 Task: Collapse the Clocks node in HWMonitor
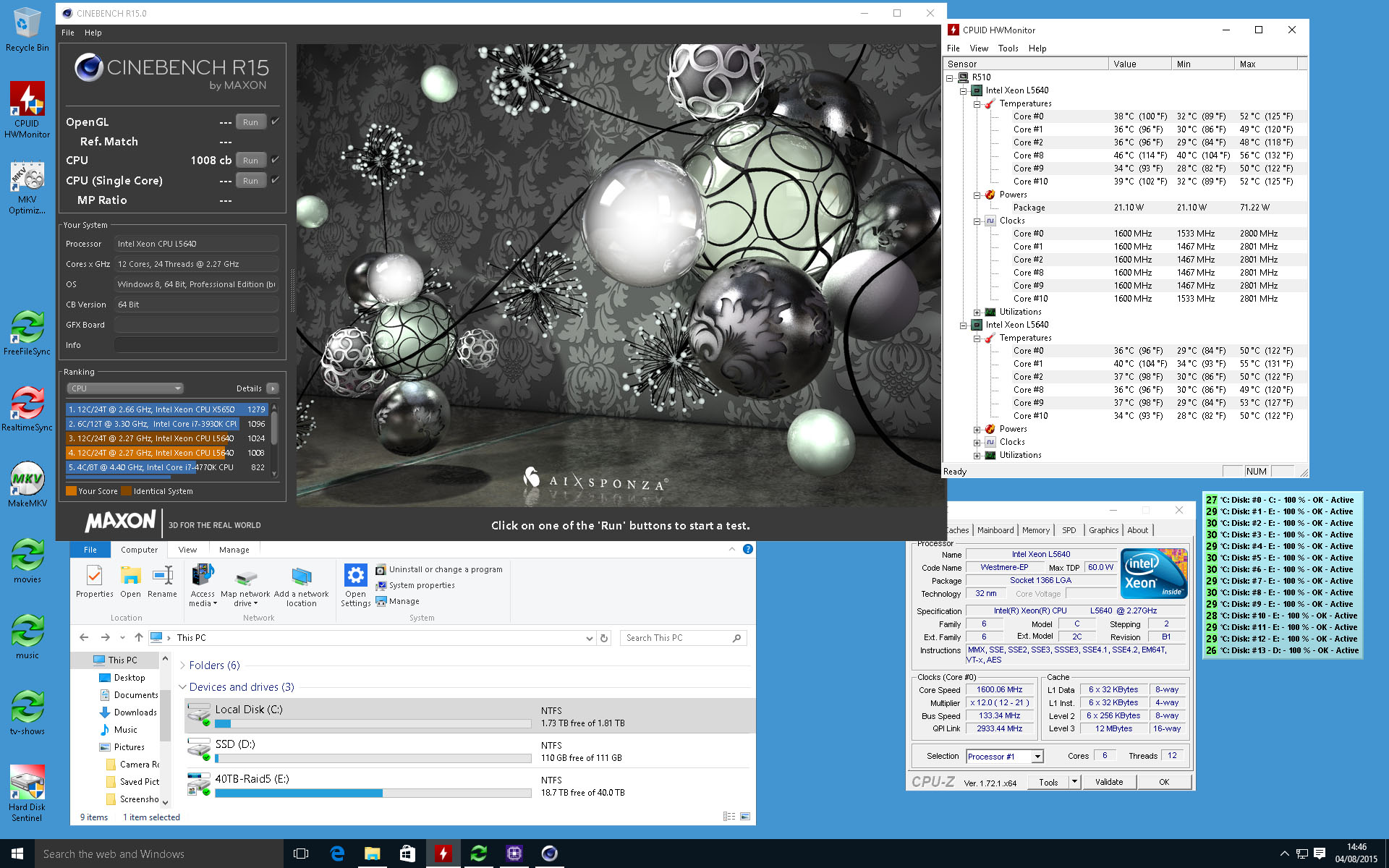[x=977, y=221]
